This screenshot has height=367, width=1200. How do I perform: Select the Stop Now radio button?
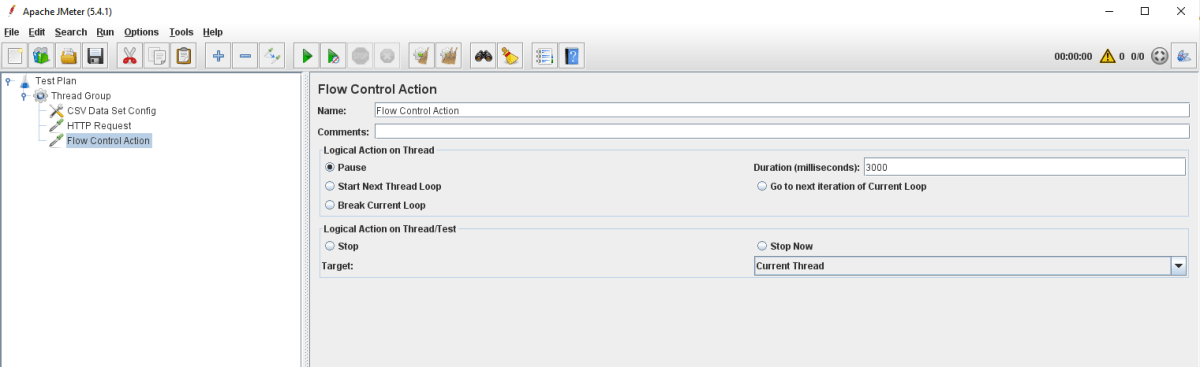coord(762,246)
